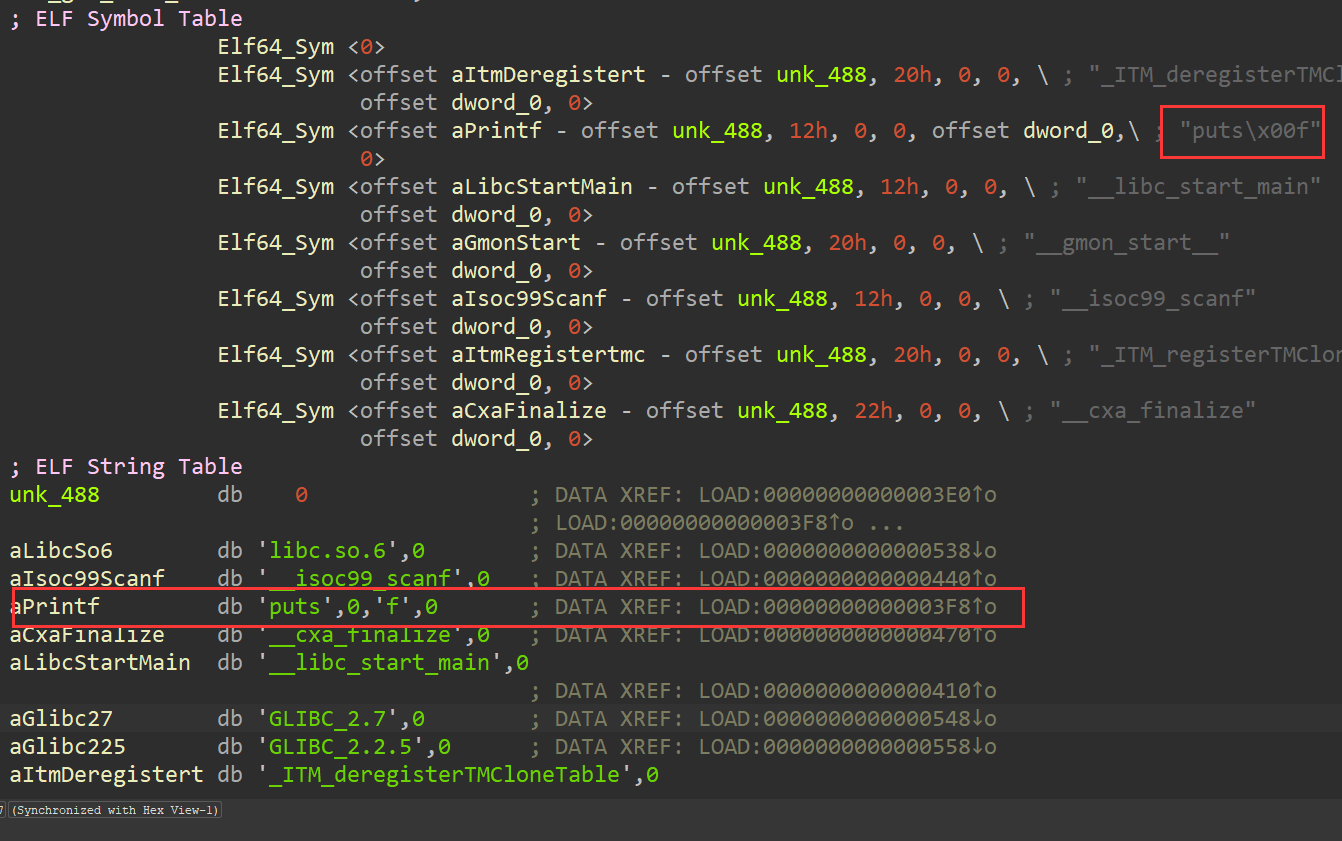Click 'aLibcStartMain' operand in the Elf64_Sym entry
Viewport: 1342px width, 841px height.
tap(542, 187)
